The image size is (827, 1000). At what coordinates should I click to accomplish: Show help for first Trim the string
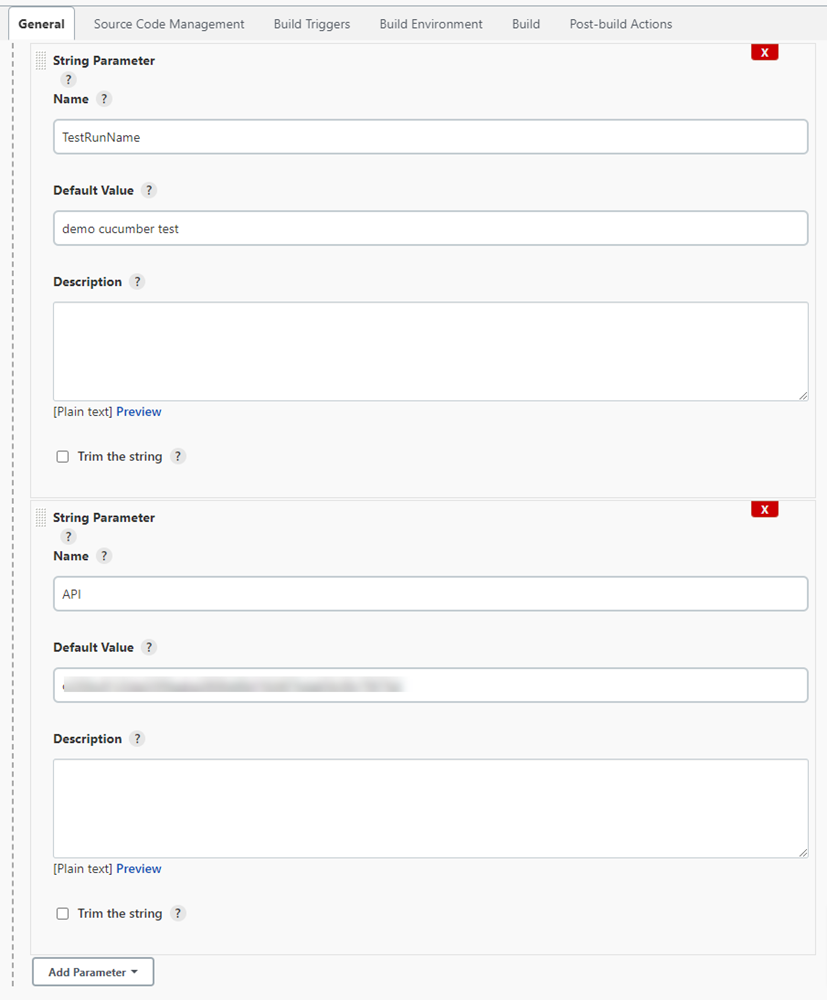tap(177, 456)
